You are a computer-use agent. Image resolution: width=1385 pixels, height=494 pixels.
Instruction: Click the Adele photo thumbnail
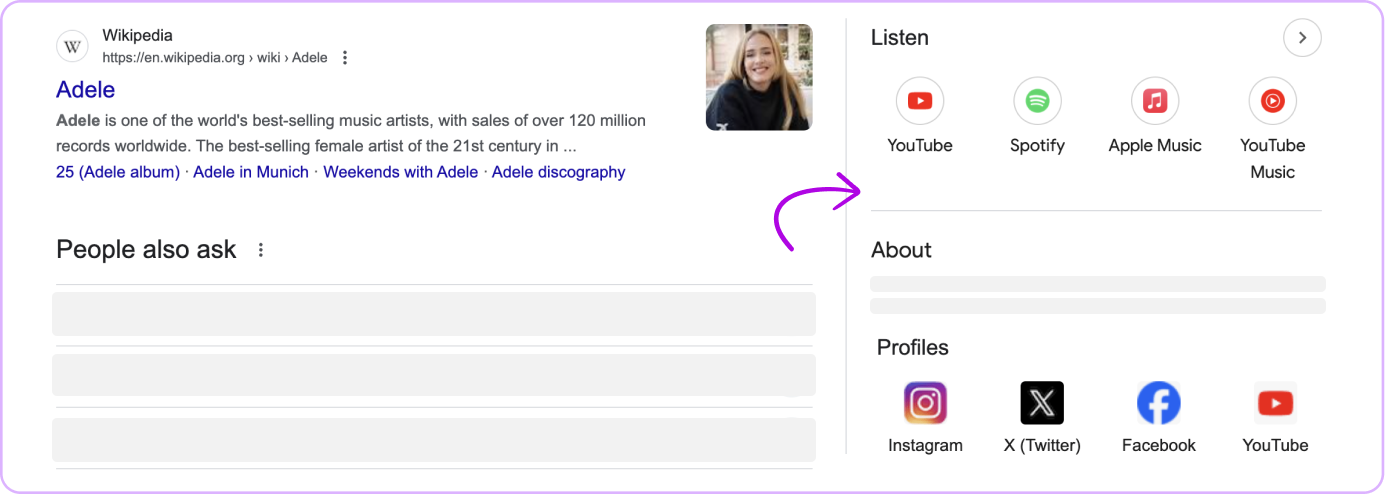pyautogui.click(x=759, y=77)
